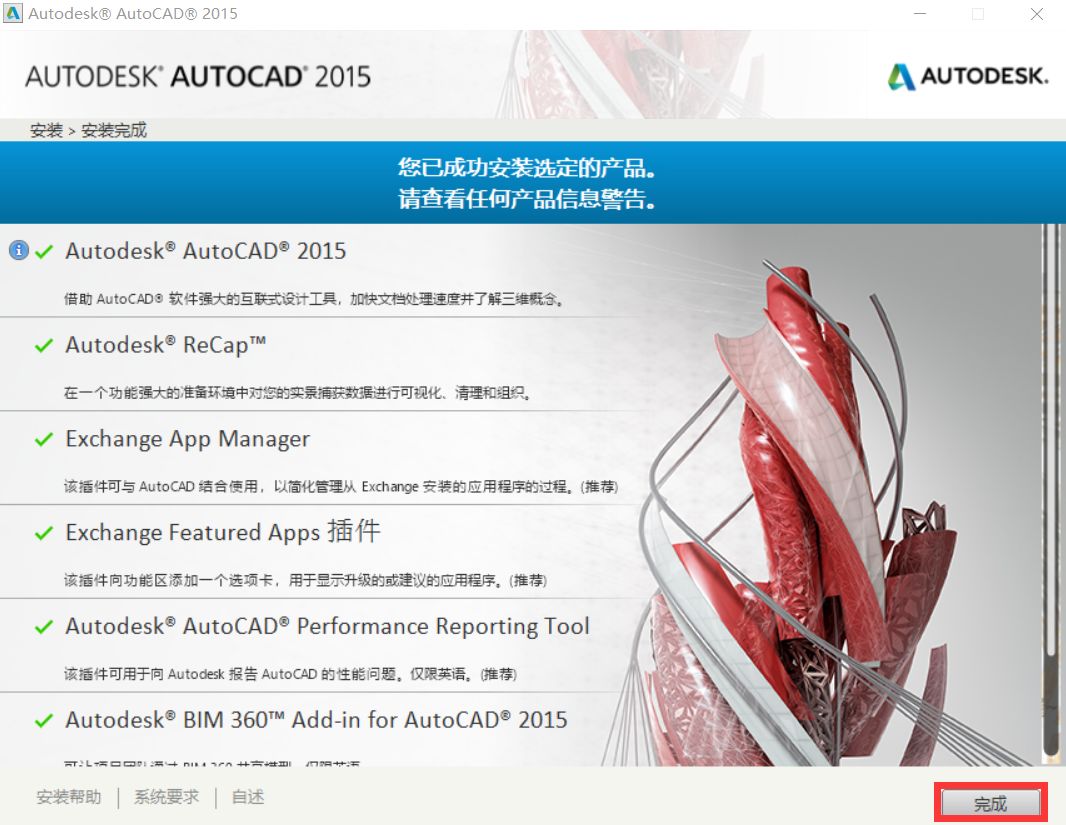Image resolution: width=1066 pixels, height=825 pixels.
Task: Click the checkmark beside Exchange Featured Apps 插件
Action: point(44,533)
